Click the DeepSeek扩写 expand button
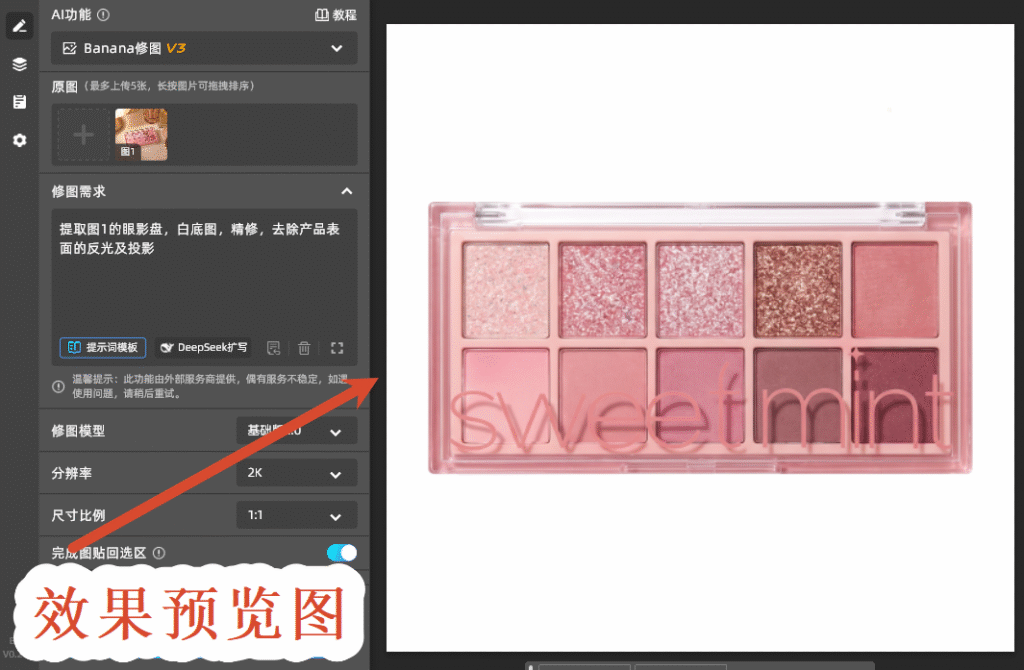 204,347
